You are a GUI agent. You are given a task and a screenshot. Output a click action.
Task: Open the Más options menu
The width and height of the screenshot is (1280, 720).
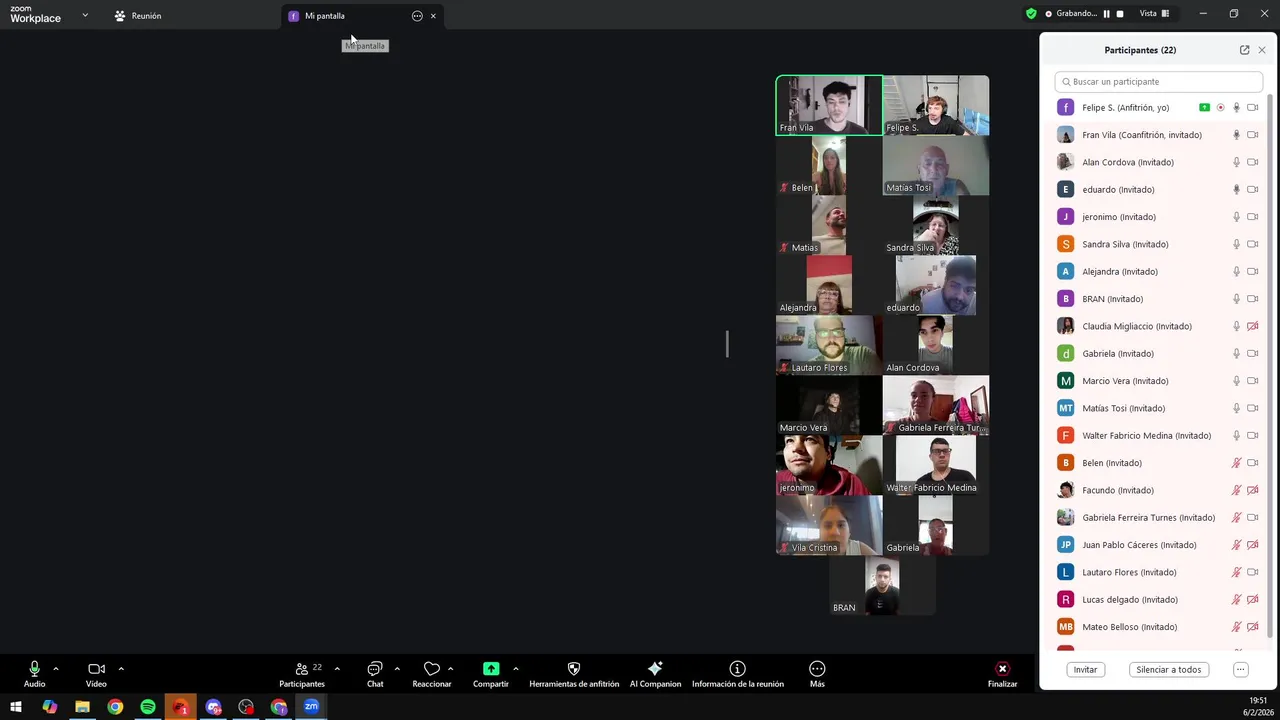click(817, 674)
